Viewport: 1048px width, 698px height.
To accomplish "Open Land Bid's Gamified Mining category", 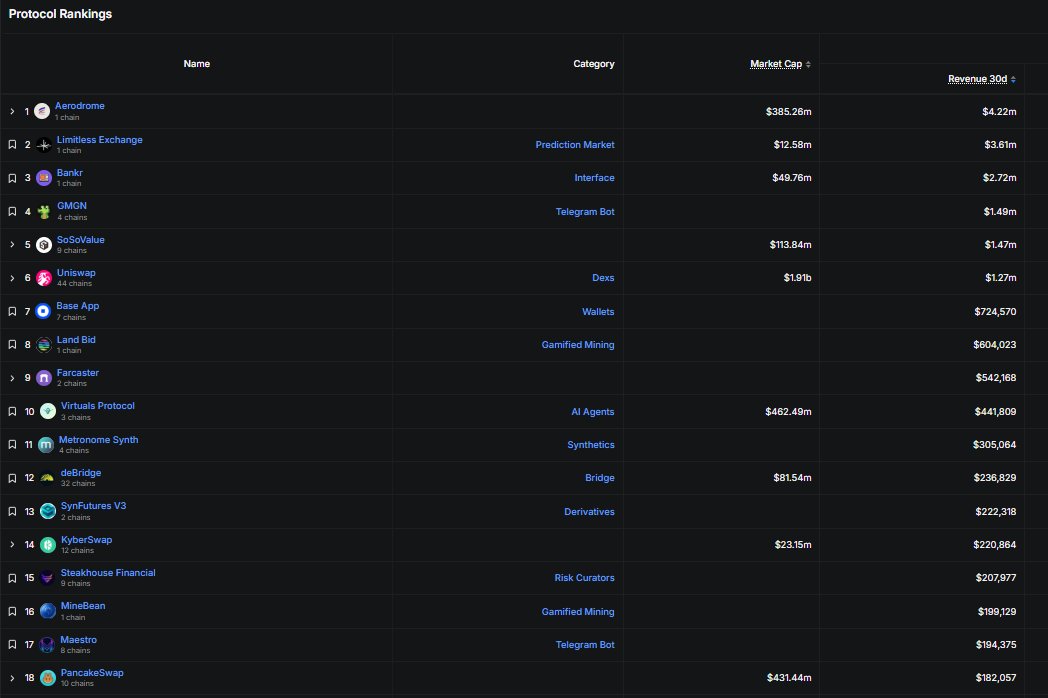I will [x=577, y=344].
